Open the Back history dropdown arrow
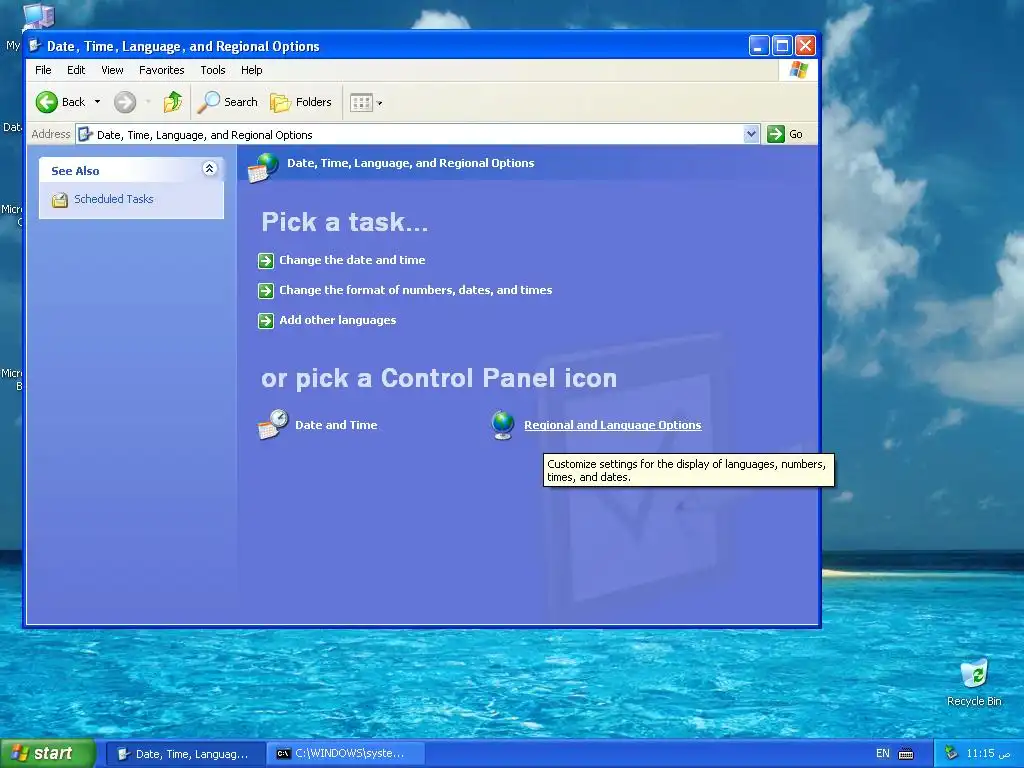 click(x=97, y=102)
